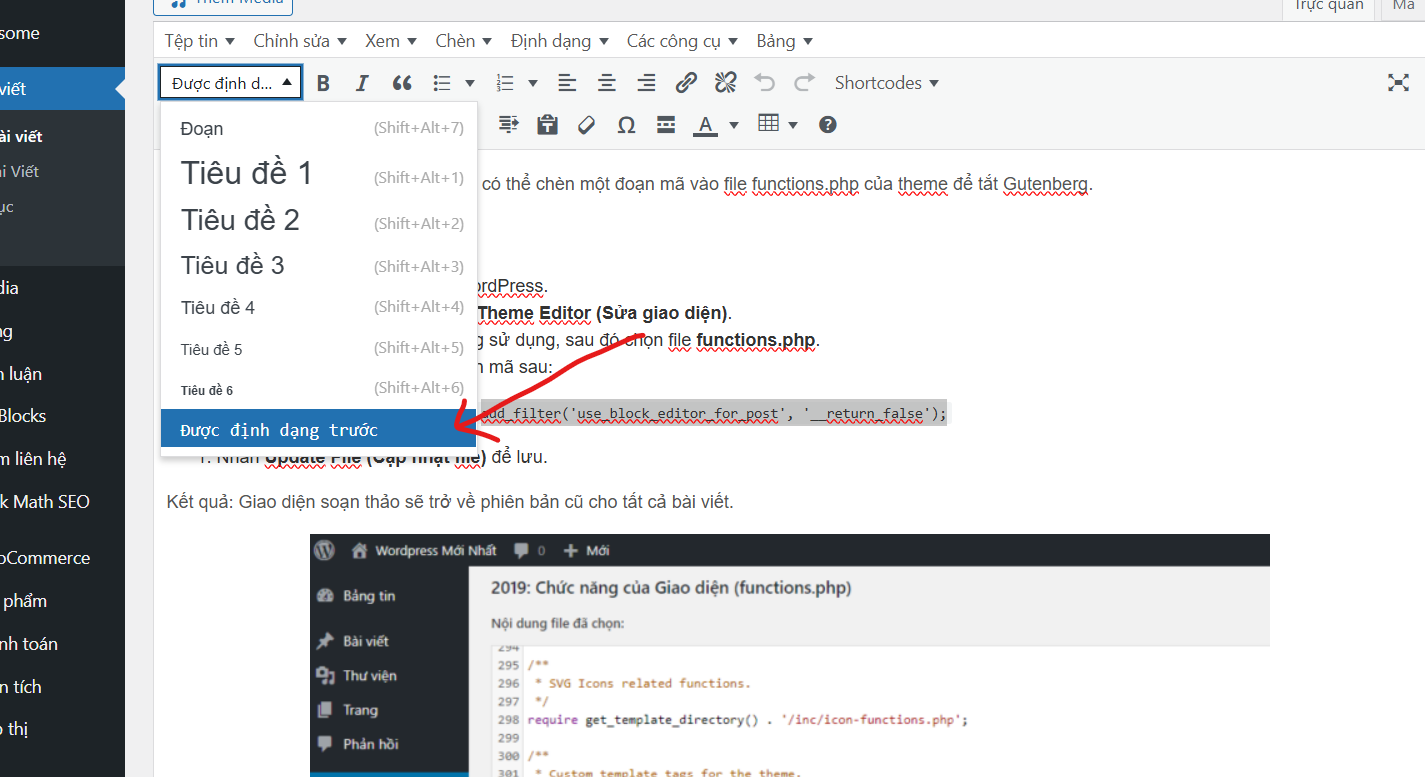The width and height of the screenshot is (1425, 777).
Task: Insert or edit link
Action: [x=686, y=83]
